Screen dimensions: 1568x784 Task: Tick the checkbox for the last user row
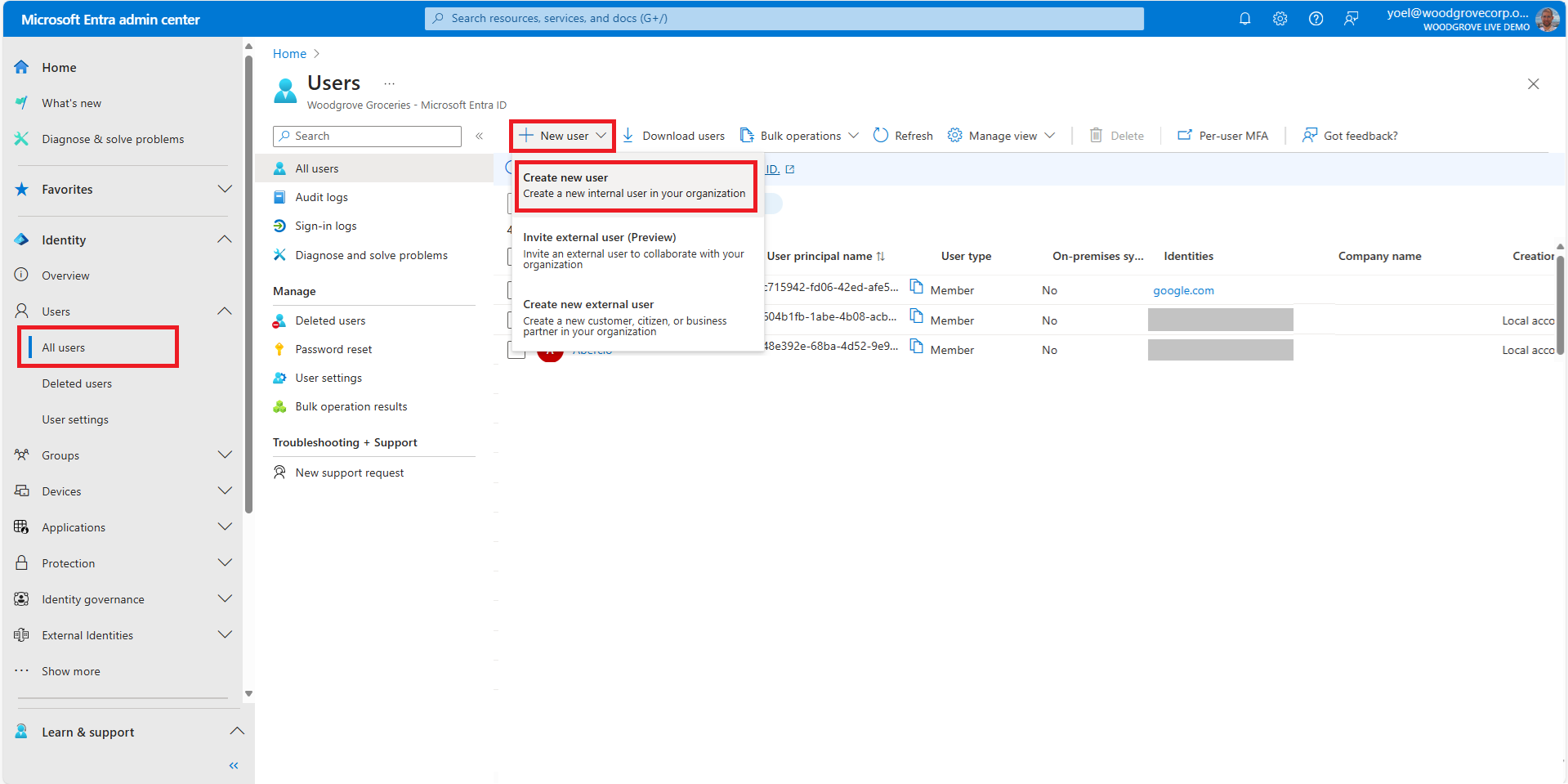click(x=515, y=351)
